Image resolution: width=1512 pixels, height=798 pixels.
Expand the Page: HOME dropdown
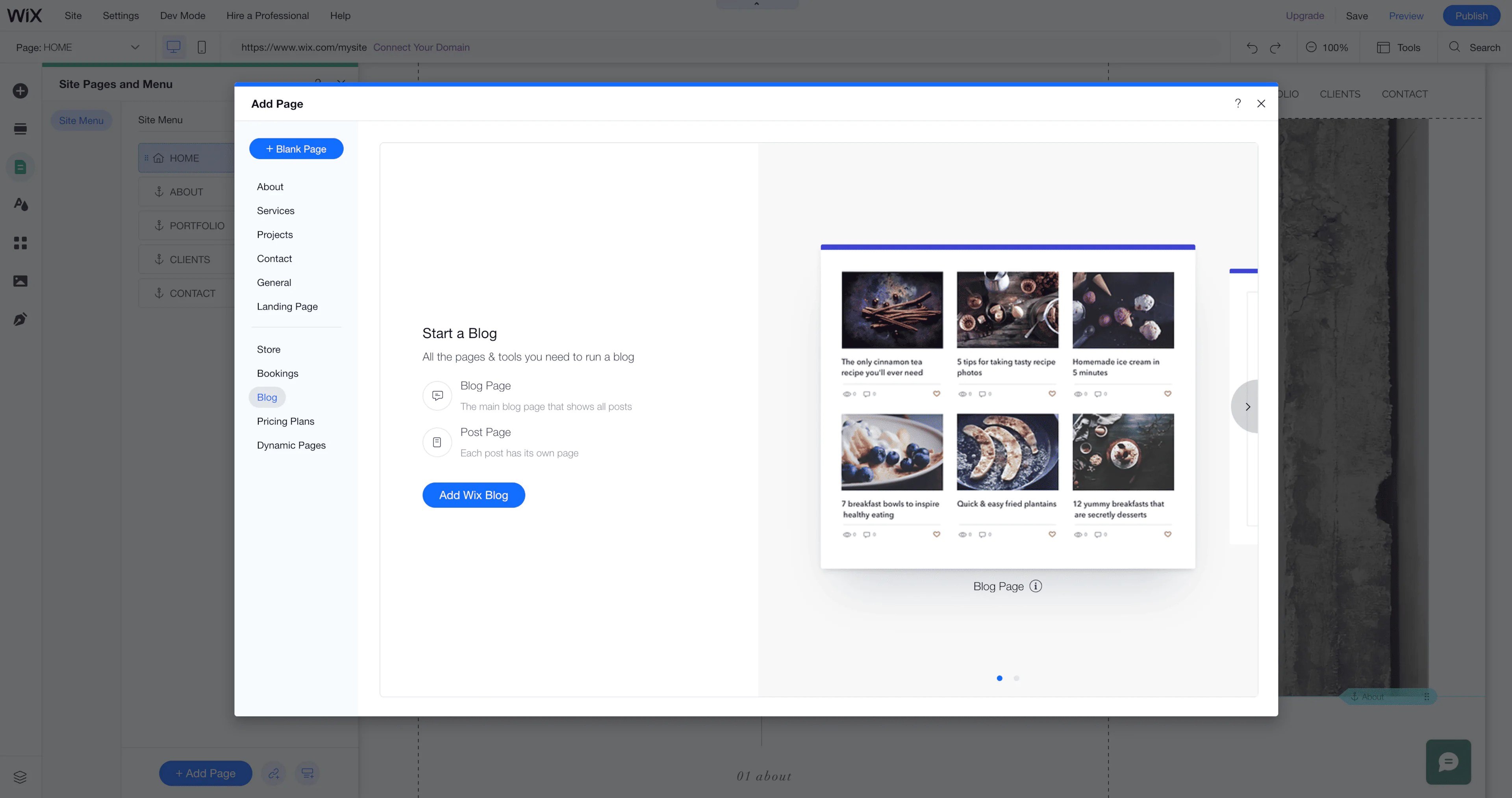[135, 47]
